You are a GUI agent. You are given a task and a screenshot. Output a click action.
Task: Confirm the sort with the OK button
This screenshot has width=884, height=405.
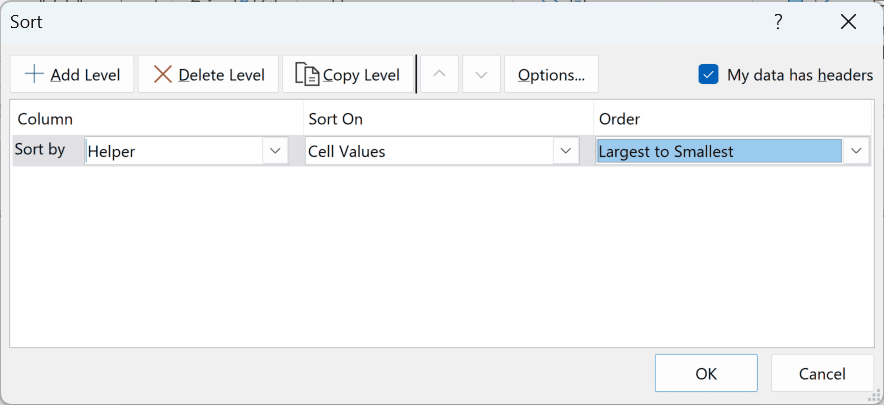tap(706, 373)
